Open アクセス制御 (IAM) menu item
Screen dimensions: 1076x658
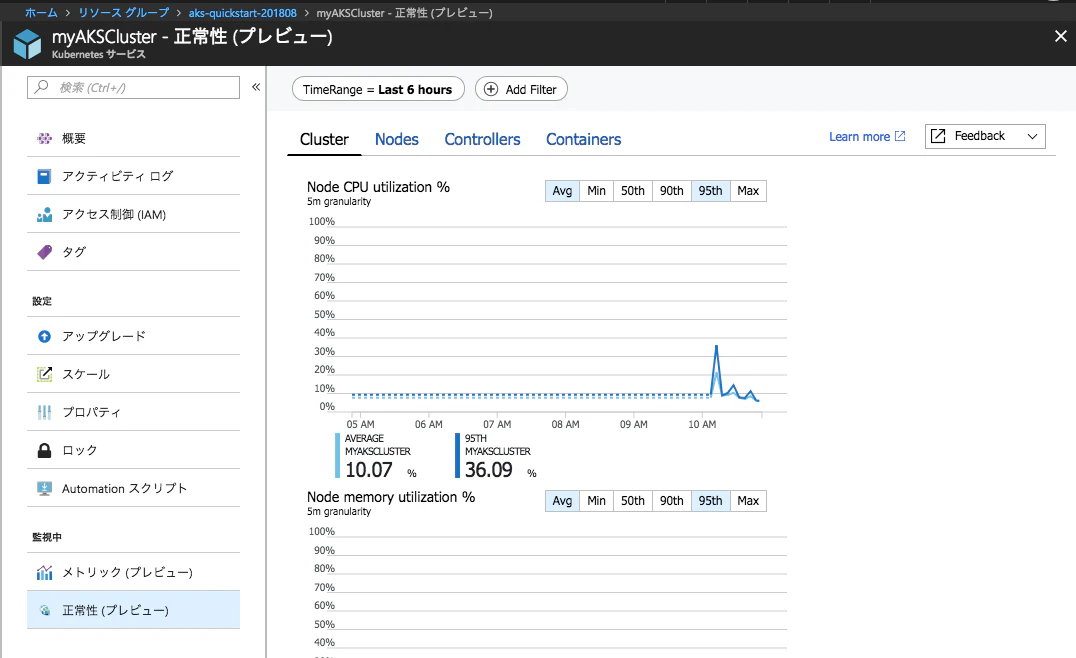click(x=133, y=215)
